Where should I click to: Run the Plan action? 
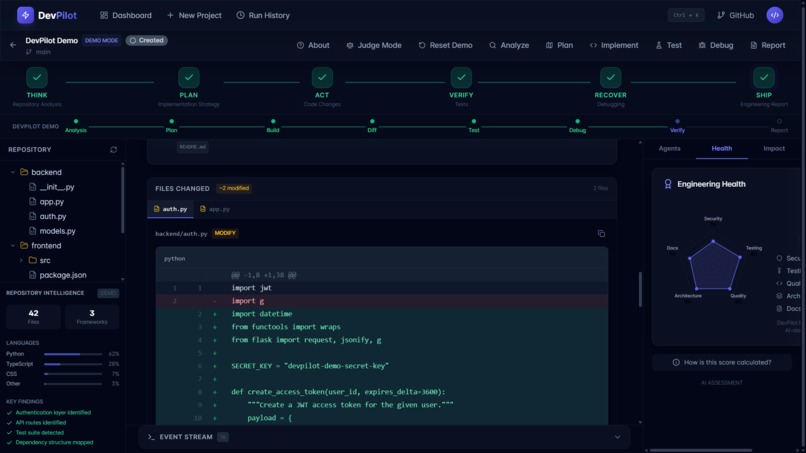pos(559,45)
